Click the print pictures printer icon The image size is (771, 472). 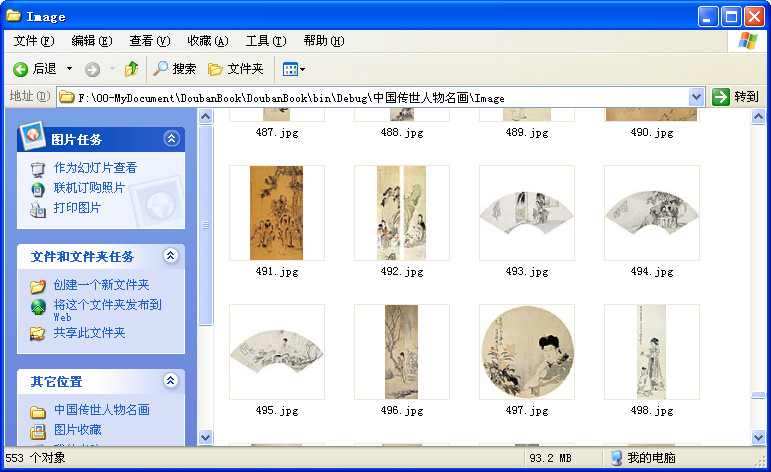coord(38,210)
